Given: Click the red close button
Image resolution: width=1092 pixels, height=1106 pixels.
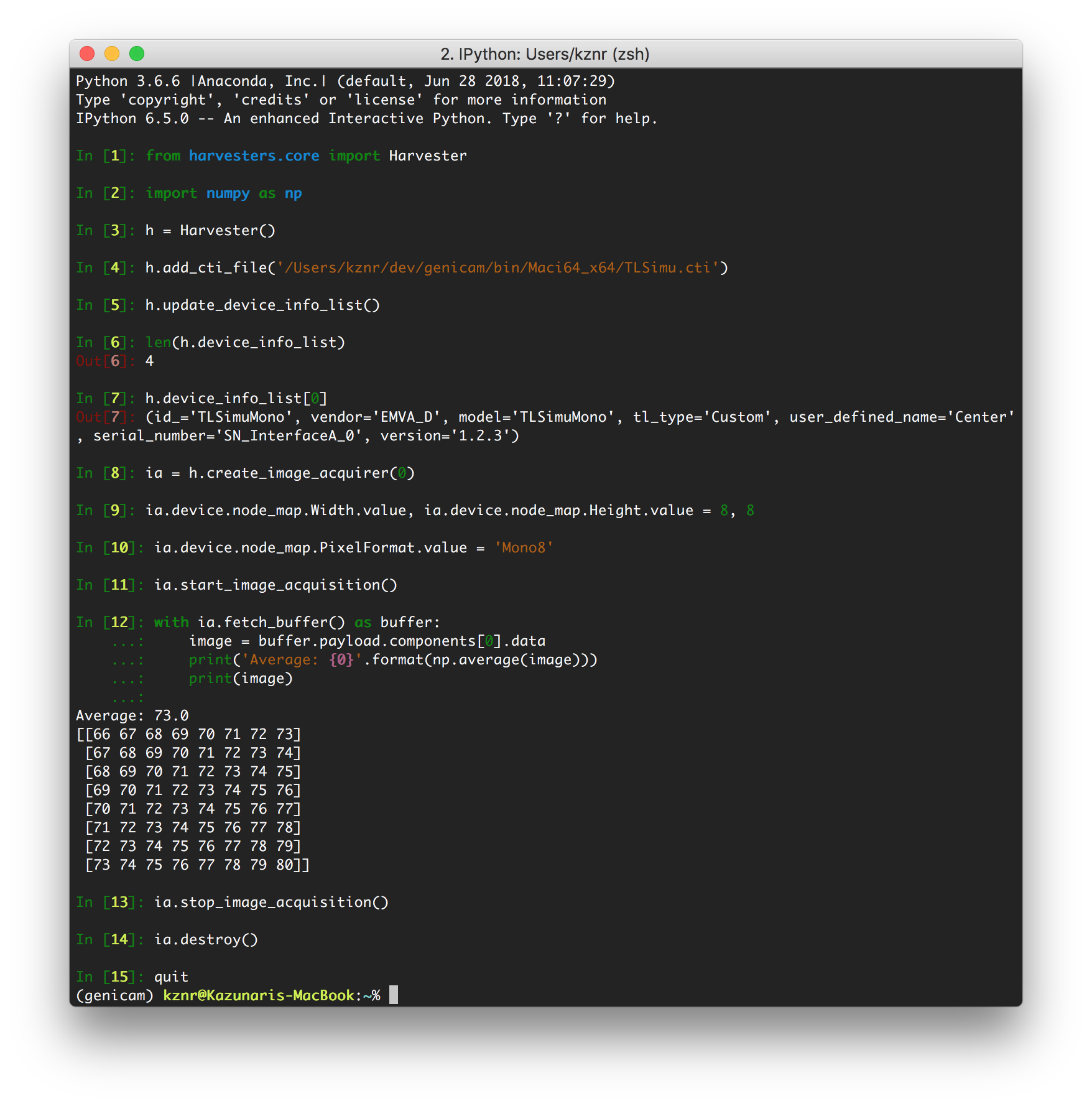Looking at the screenshot, I should pyautogui.click(x=86, y=55).
